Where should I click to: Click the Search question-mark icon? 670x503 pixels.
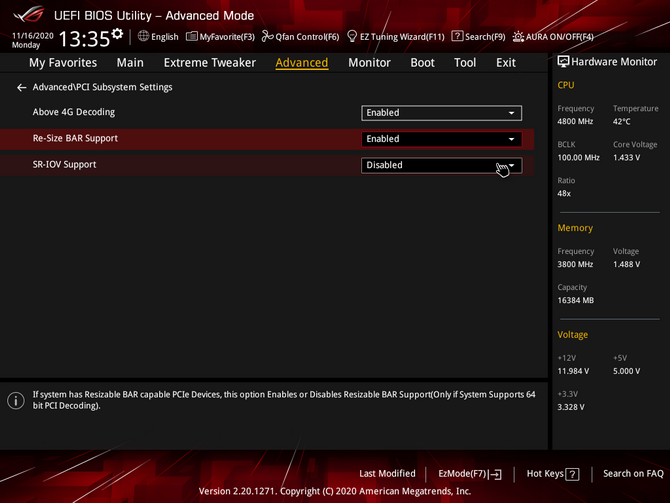coord(457,36)
